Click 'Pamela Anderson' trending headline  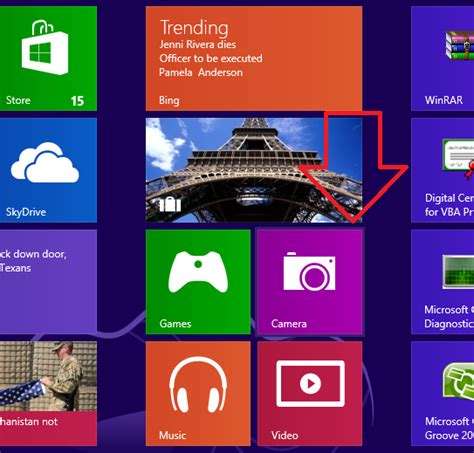click(201, 72)
